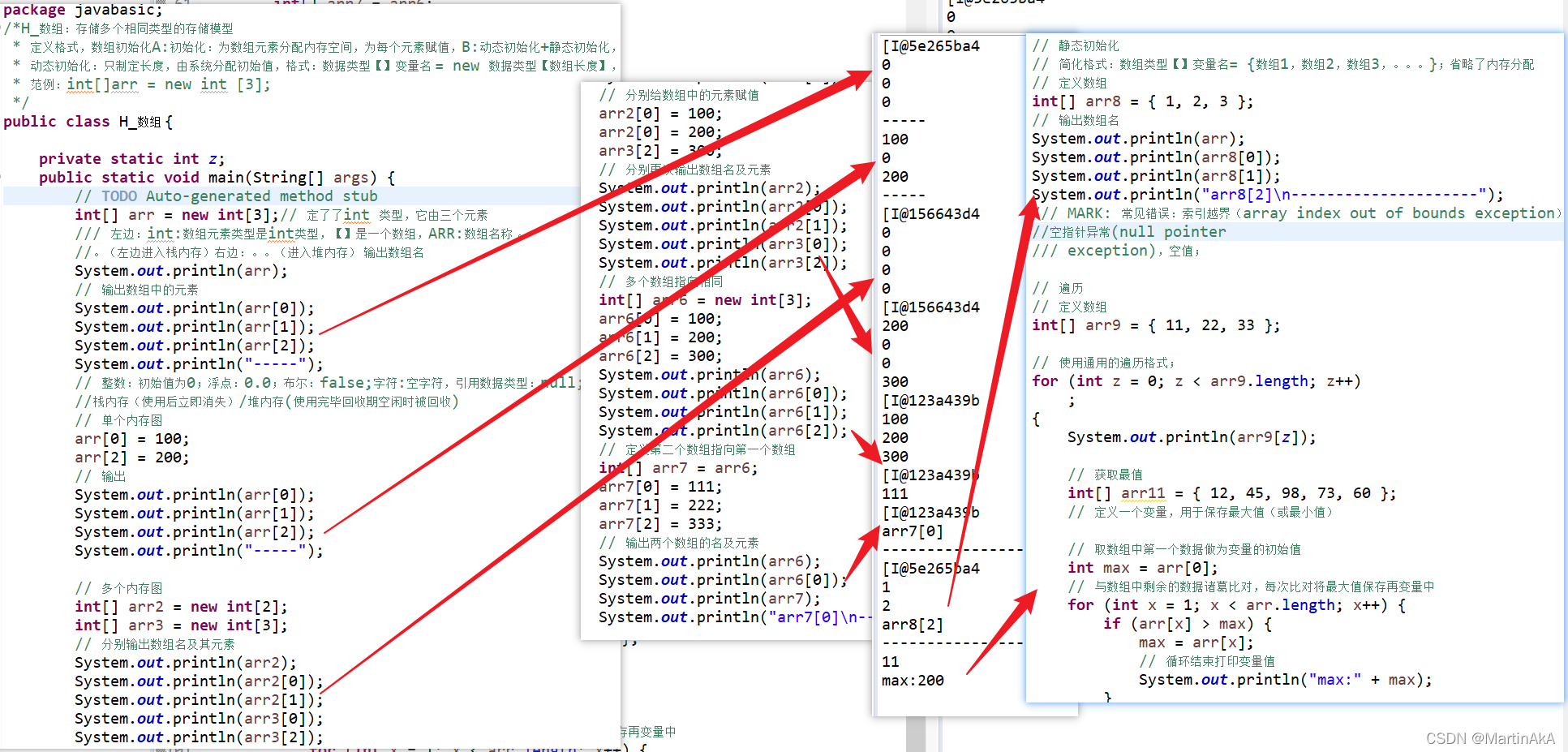Image resolution: width=1568 pixels, height=752 pixels.
Task: Click the 'arr[2] = 200;' assignment
Action: tap(131, 458)
